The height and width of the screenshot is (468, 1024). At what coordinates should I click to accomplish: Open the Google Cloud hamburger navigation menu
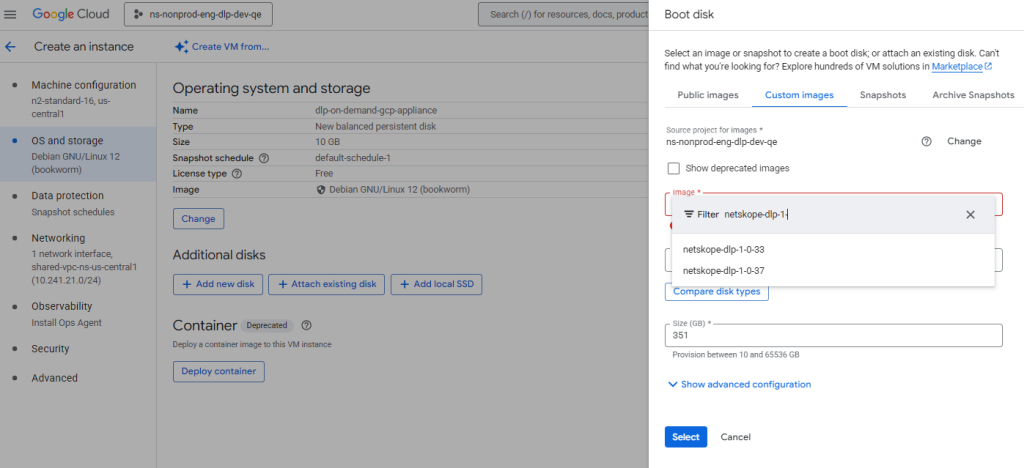[10, 14]
